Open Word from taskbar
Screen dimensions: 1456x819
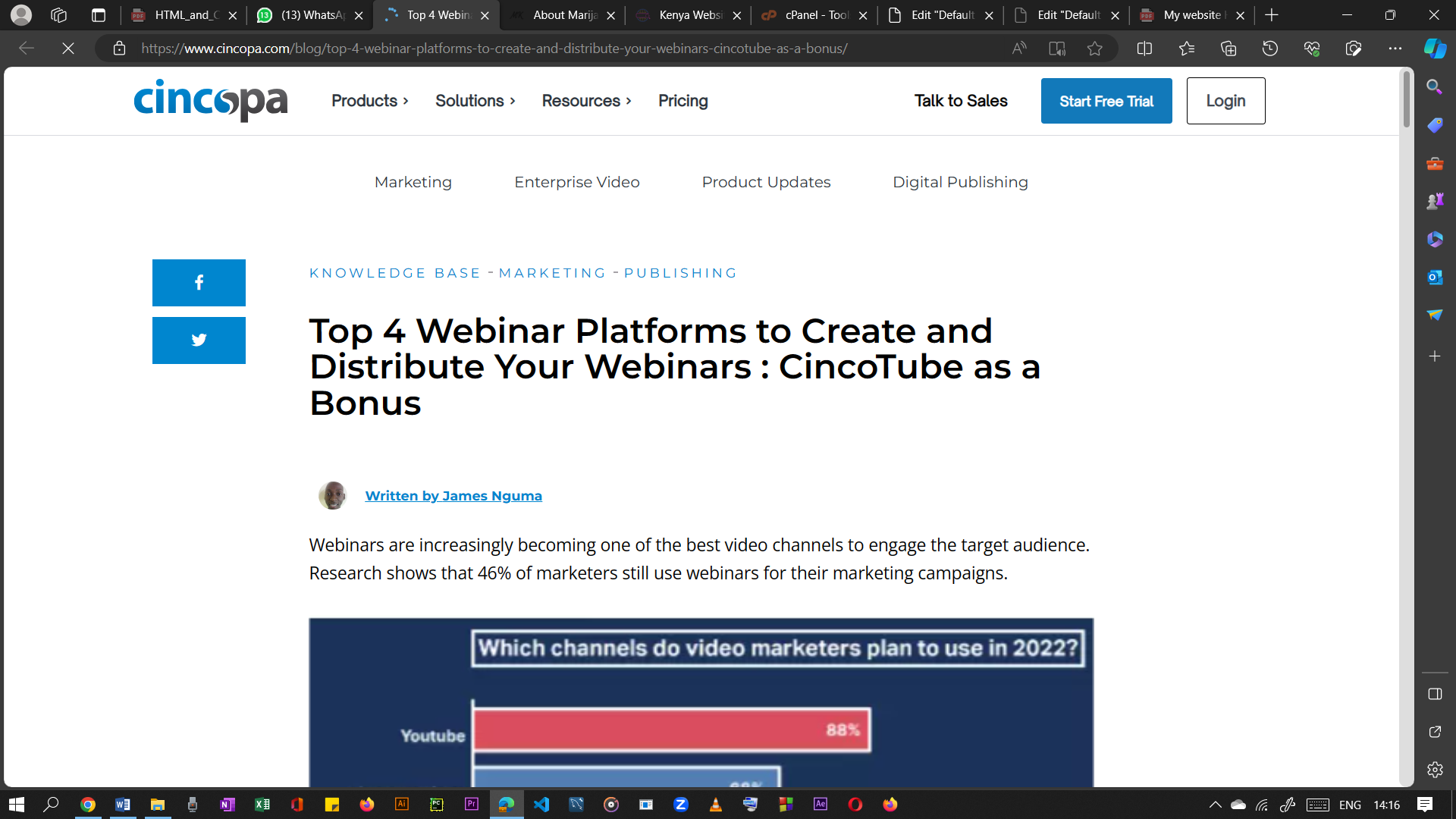point(123,805)
